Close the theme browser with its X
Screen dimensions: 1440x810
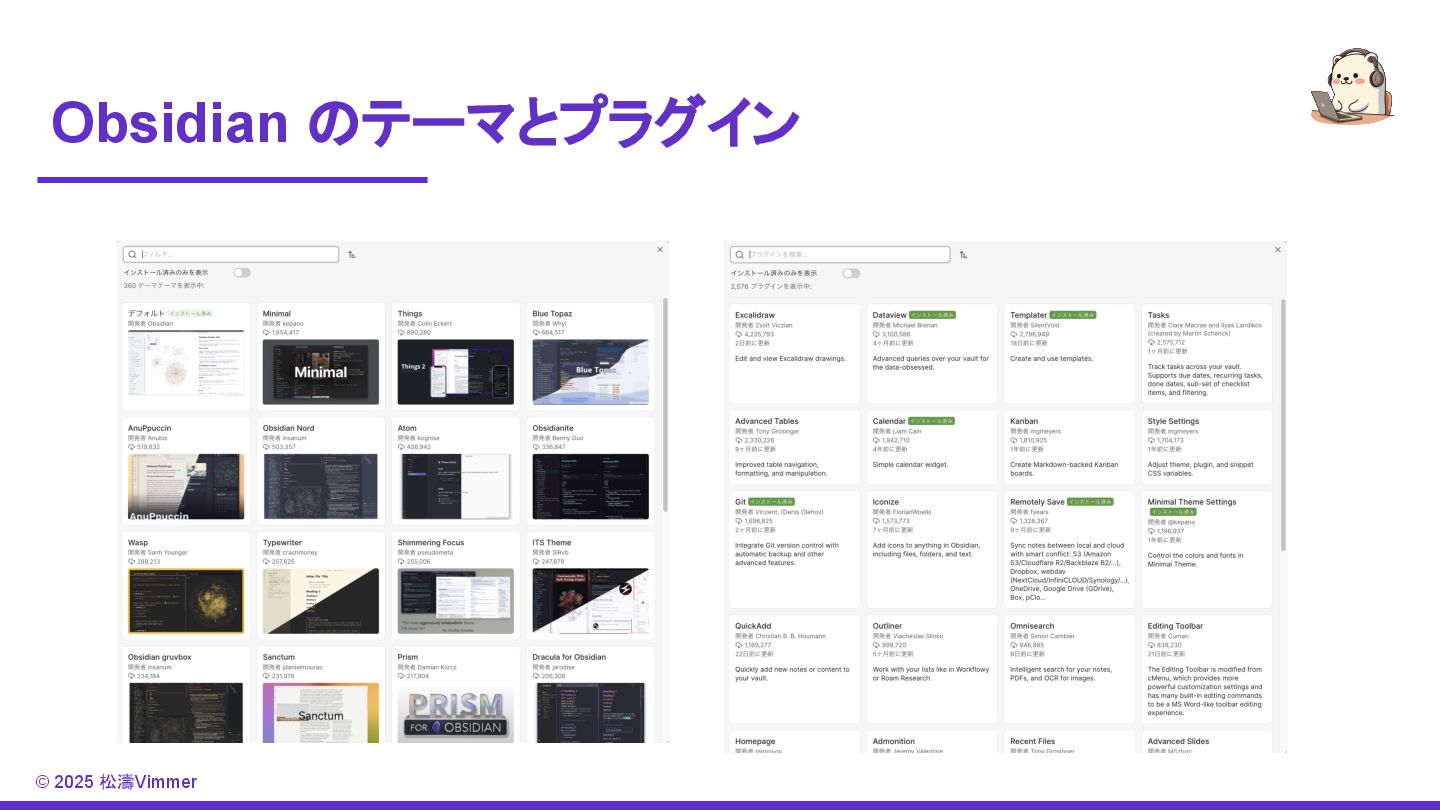coord(660,249)
